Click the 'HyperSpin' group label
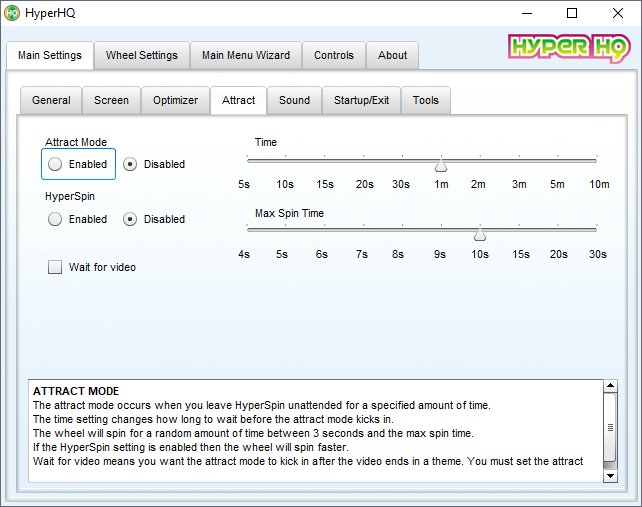The height and width of the screenshot is (507, 642). pos(70,196)
